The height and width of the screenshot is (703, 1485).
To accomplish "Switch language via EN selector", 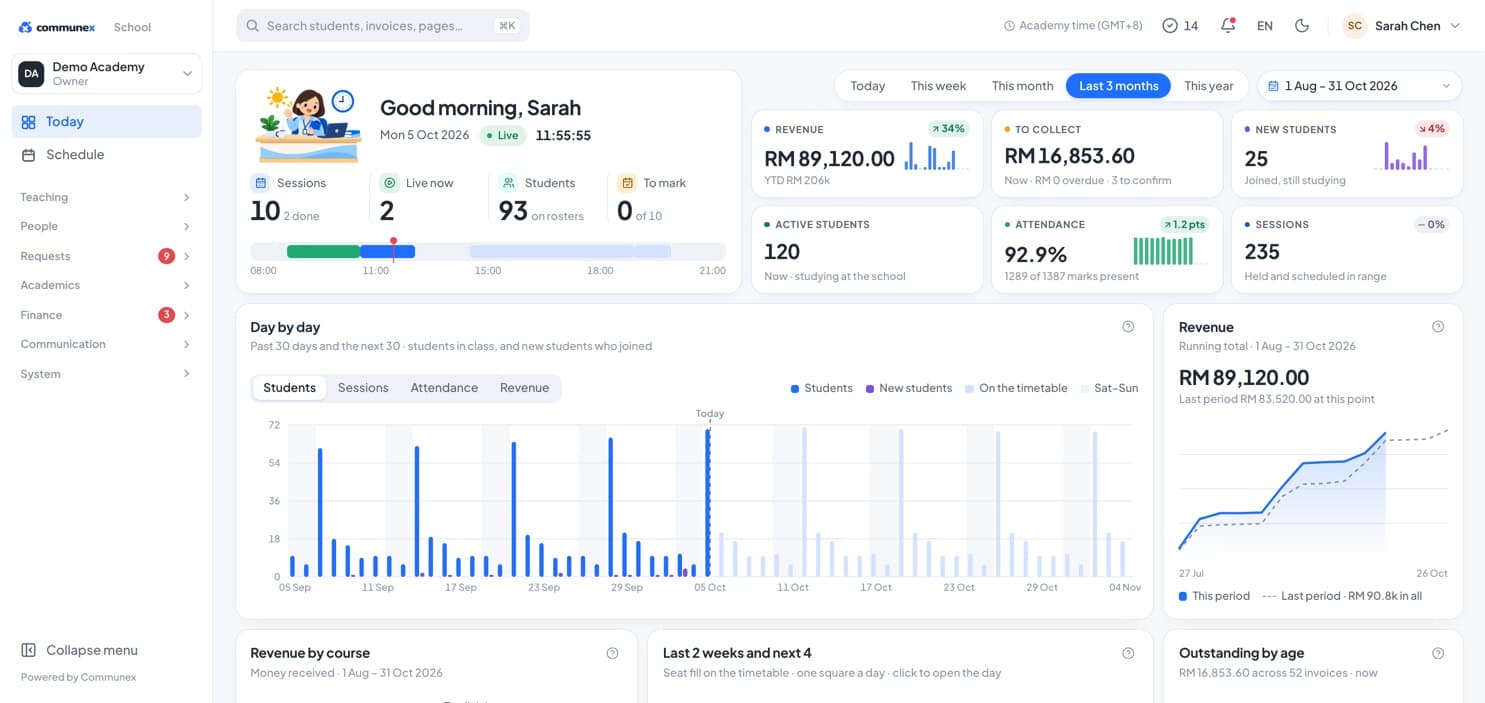I will (x=1265, y=26).
